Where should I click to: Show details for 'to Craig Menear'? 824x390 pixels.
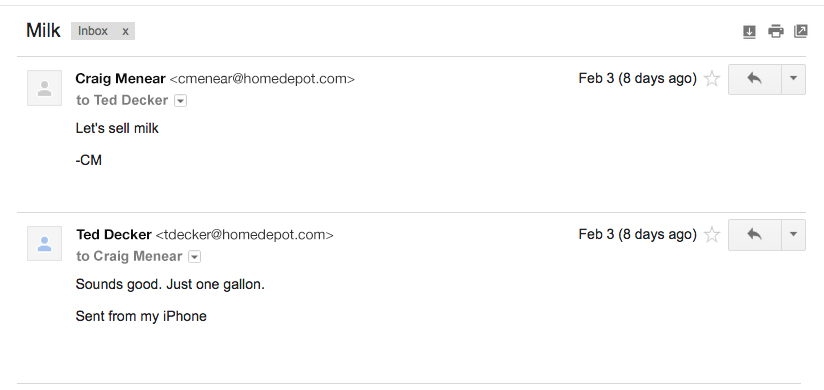pyautogui.click(x=194, y=256)
